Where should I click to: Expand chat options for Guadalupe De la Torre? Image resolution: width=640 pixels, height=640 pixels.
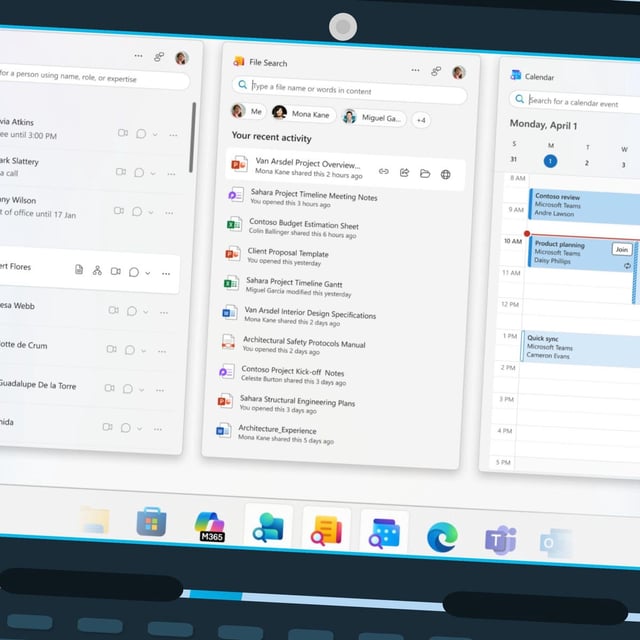pos(142,390)
